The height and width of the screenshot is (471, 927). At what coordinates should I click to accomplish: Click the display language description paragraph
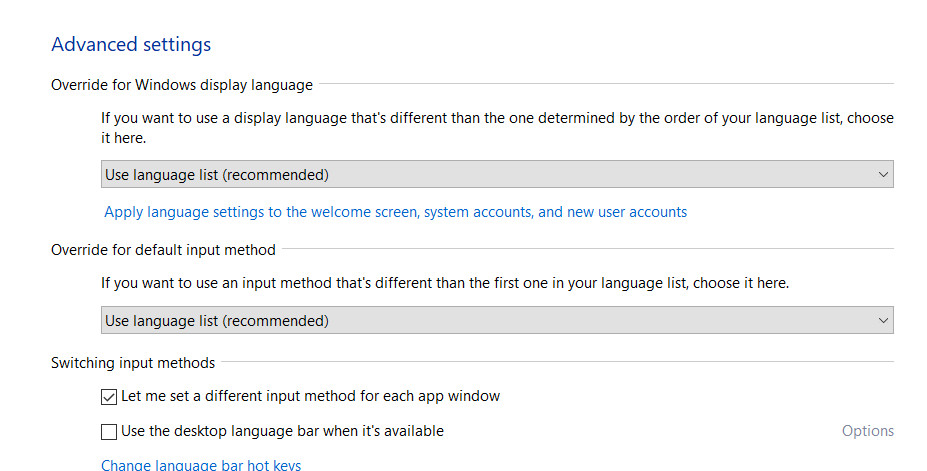pos(497,128)
